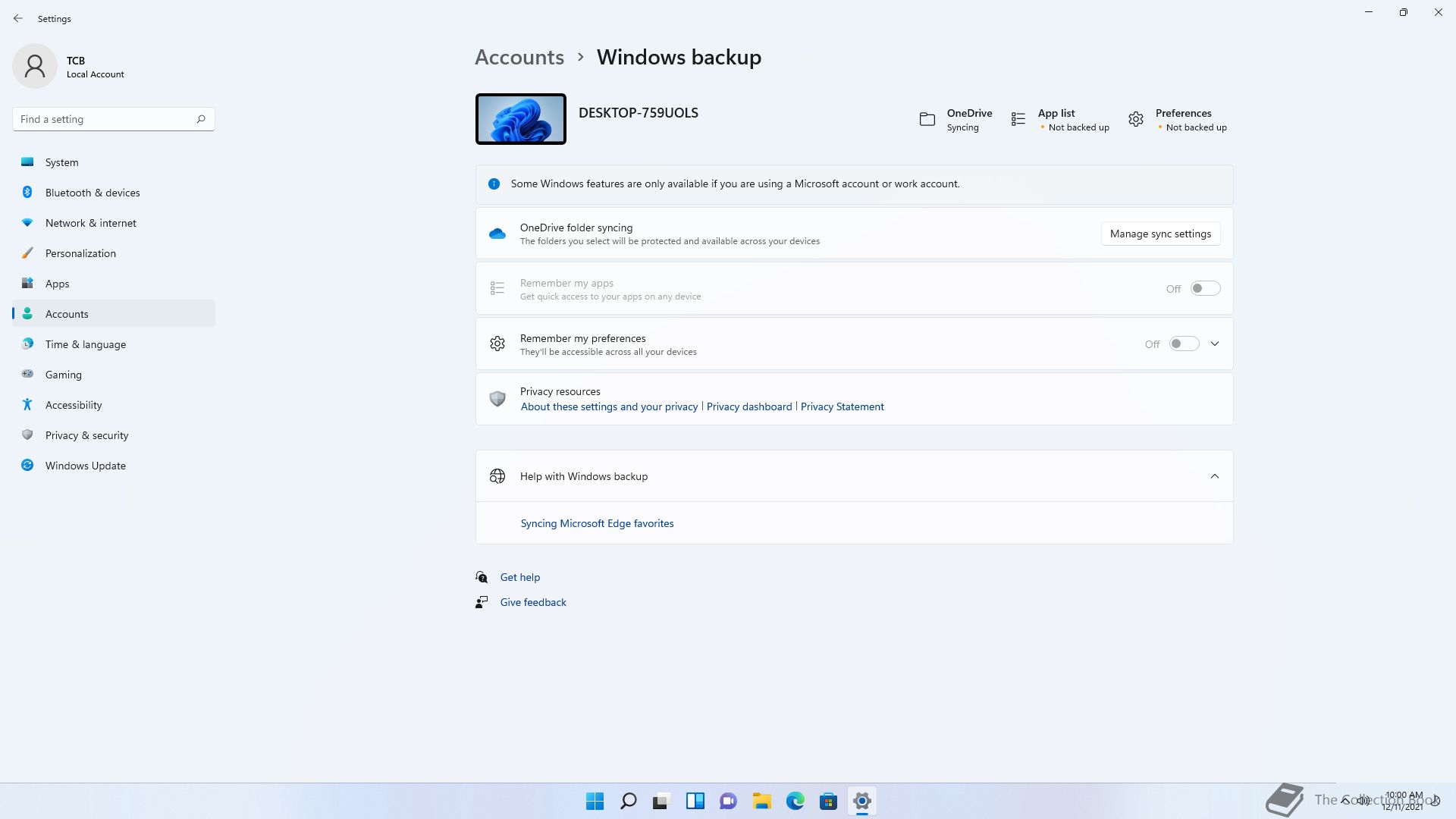Open Microsoft Store from taskbar
Viewport: 1456px width, 819px height.
829,801
